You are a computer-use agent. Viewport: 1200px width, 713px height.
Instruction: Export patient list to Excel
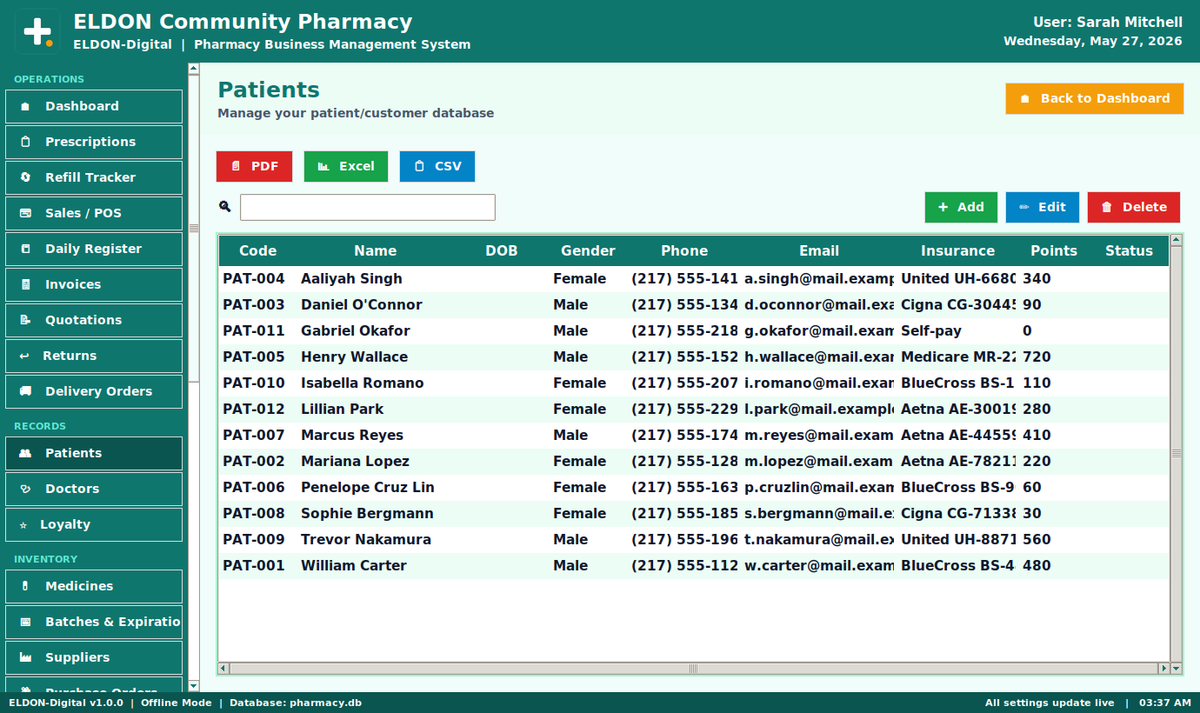(346, 166)
